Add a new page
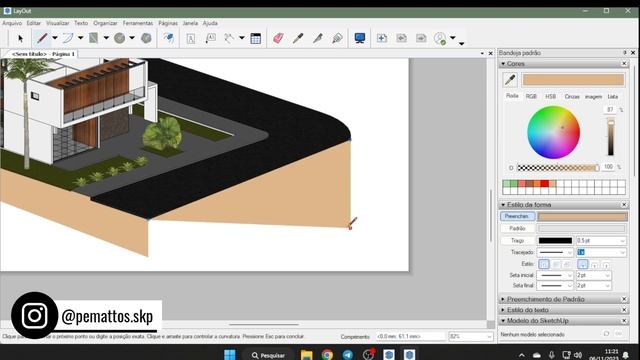The image size is (640, 360). pyautogui.click(x=382, y=38)
